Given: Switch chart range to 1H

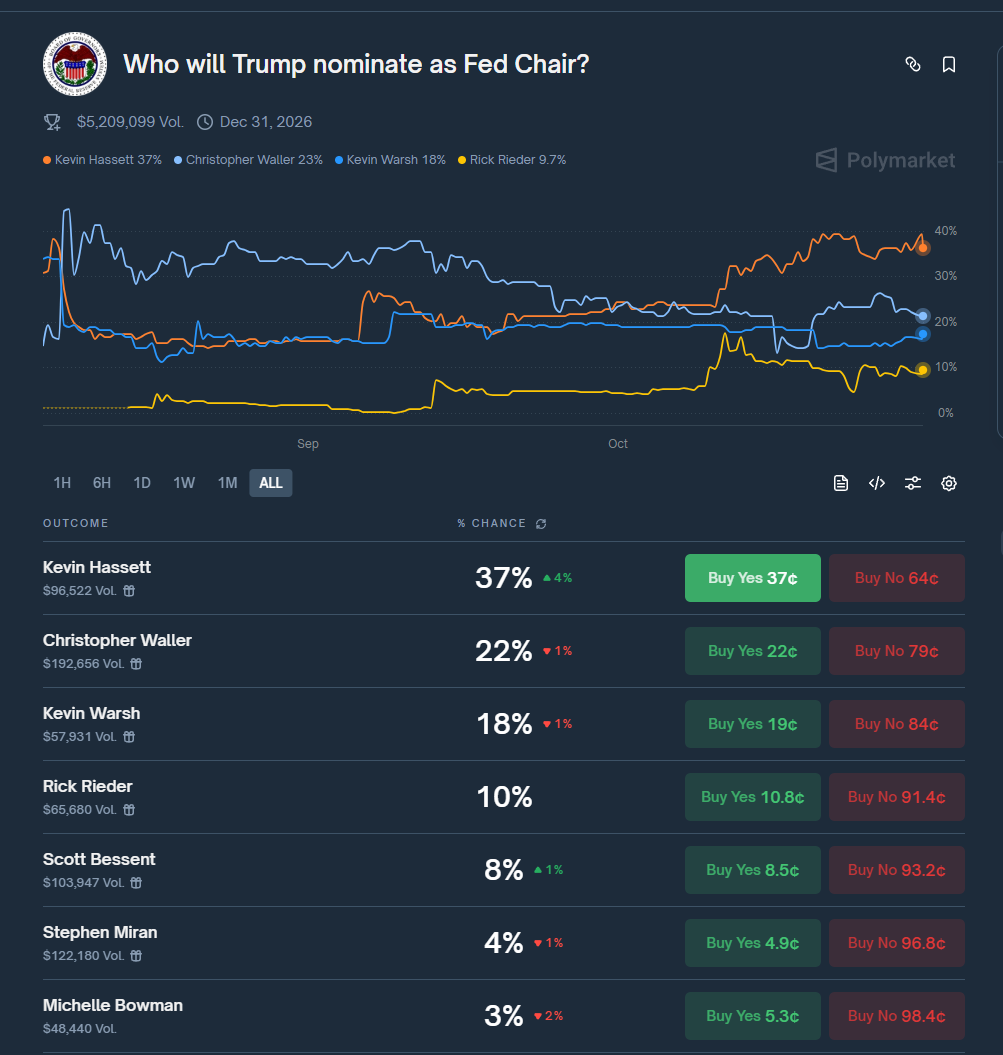Looking at the screenshot, I should click(x=62, y=483).
